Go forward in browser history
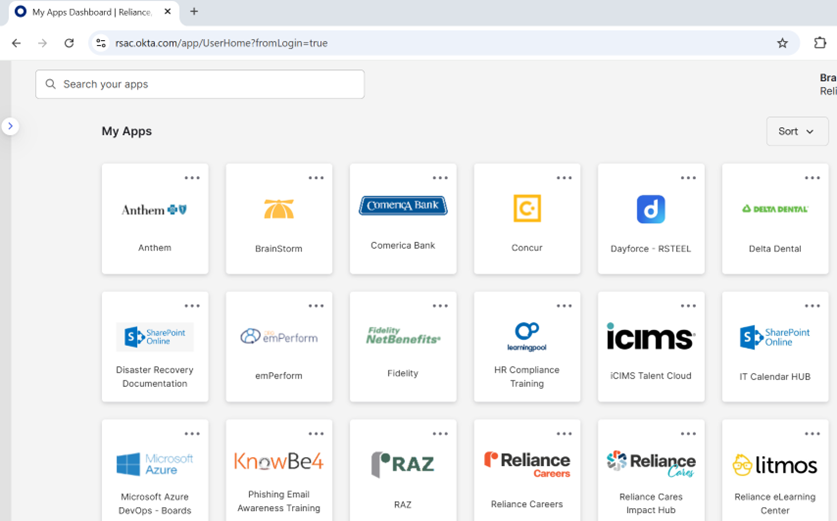The height and width of the screenshot is (521, 837). click(x=43, y=43)
